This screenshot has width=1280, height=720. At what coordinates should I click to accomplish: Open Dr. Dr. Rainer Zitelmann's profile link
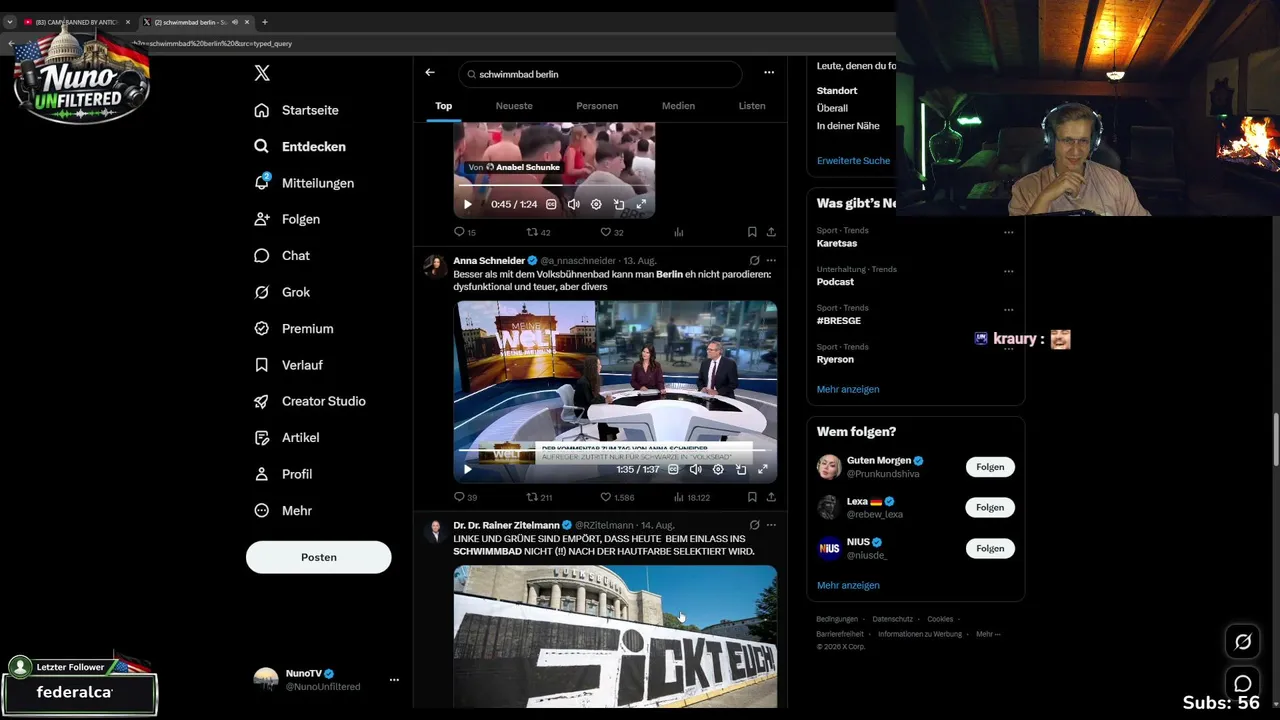506,525
